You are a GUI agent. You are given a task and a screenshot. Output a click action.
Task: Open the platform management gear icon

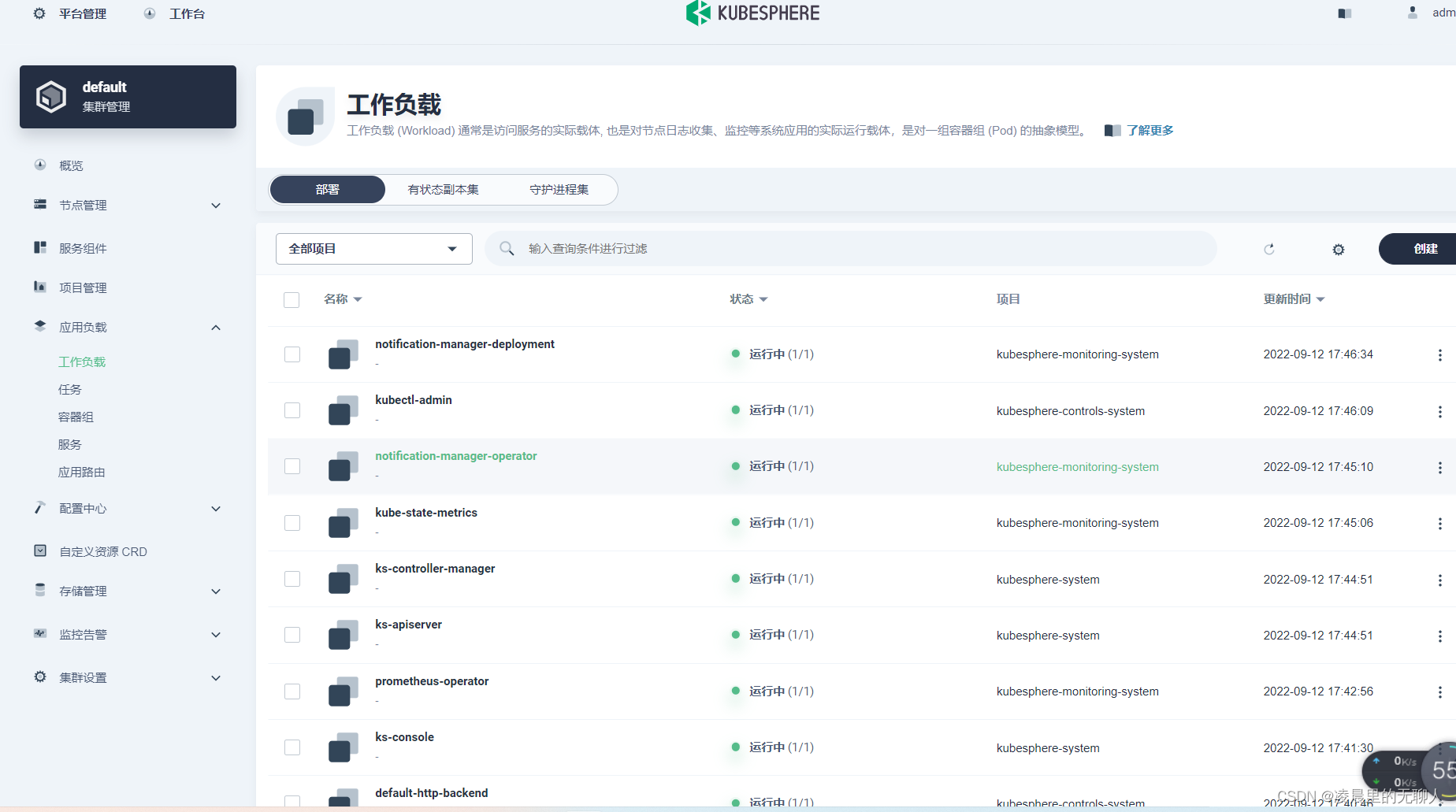(x=39, y=13)
